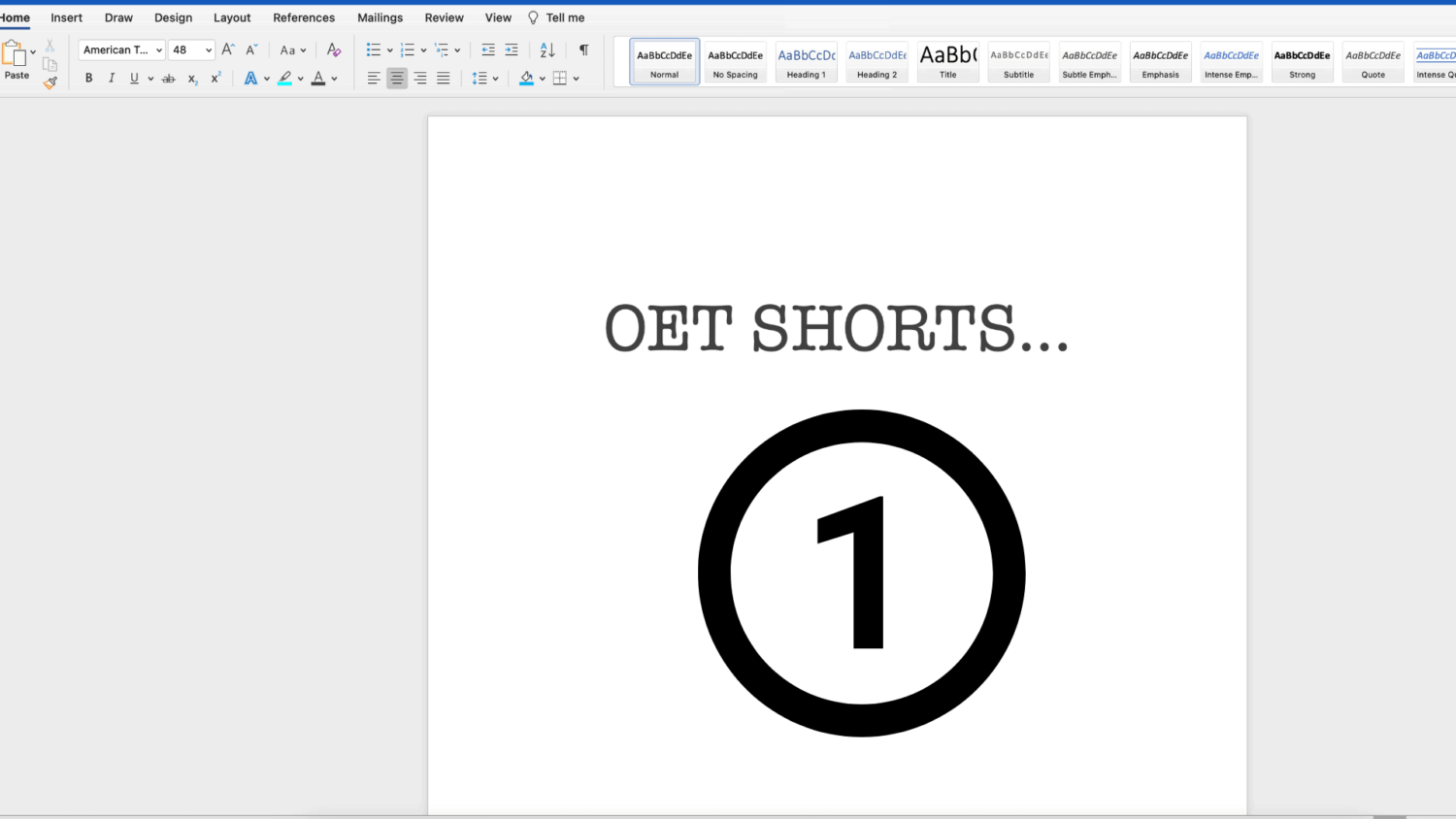Apply the Normal style
The image size is (1456, 819).
tap(665, 62)
